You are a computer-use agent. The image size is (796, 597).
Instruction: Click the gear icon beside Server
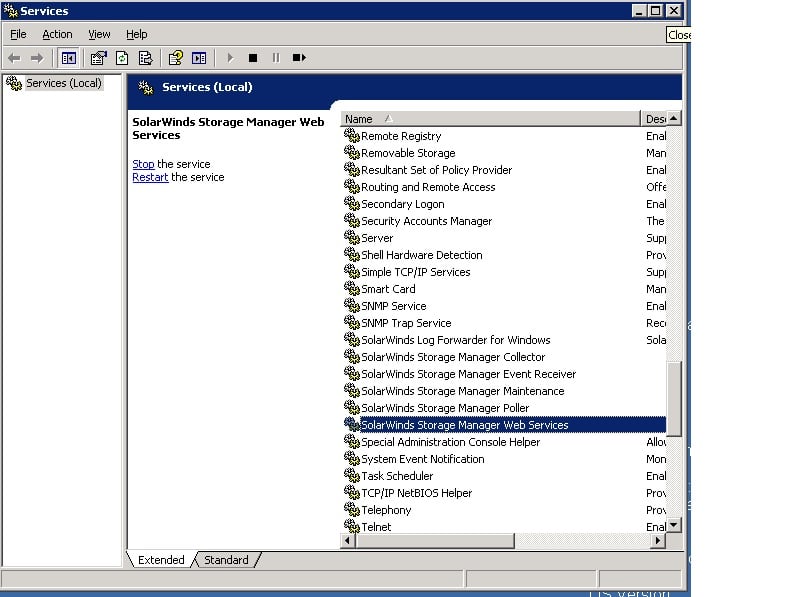[x=352, y=237]
